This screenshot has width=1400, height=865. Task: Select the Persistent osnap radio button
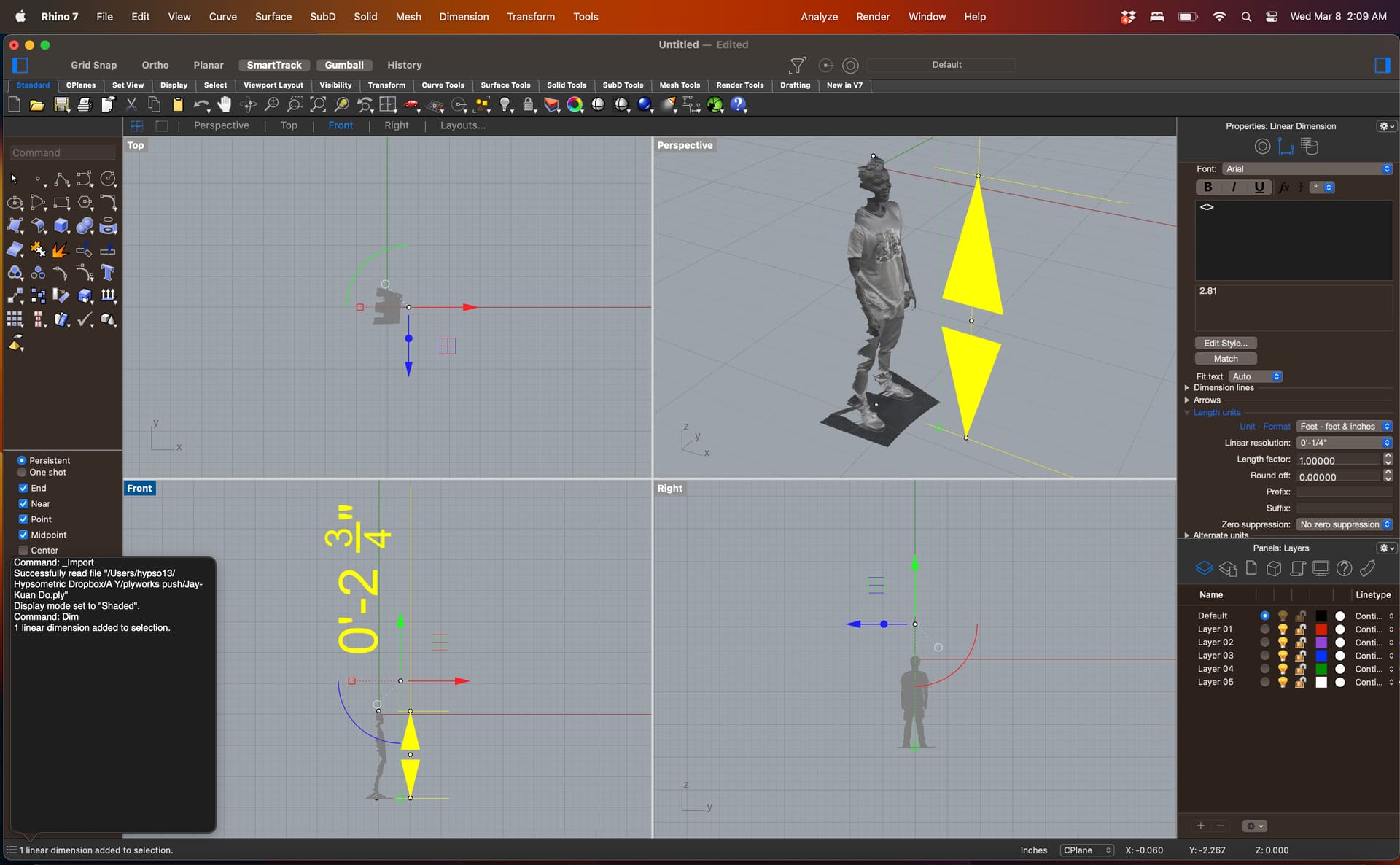pos(22,460)
